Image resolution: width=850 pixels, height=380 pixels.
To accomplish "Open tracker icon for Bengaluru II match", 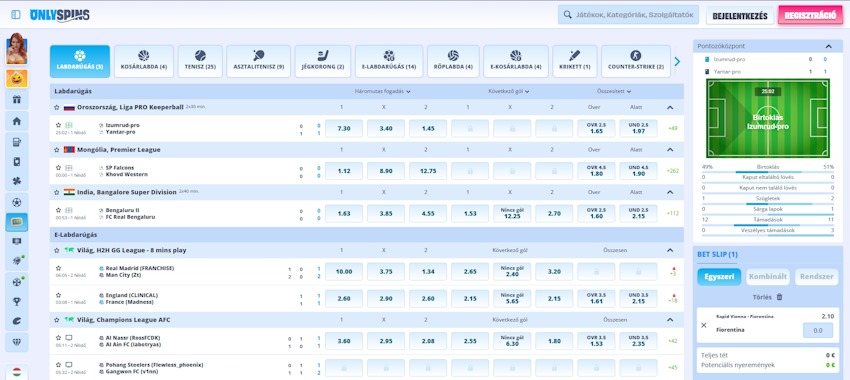I will (x=69, y=210).
